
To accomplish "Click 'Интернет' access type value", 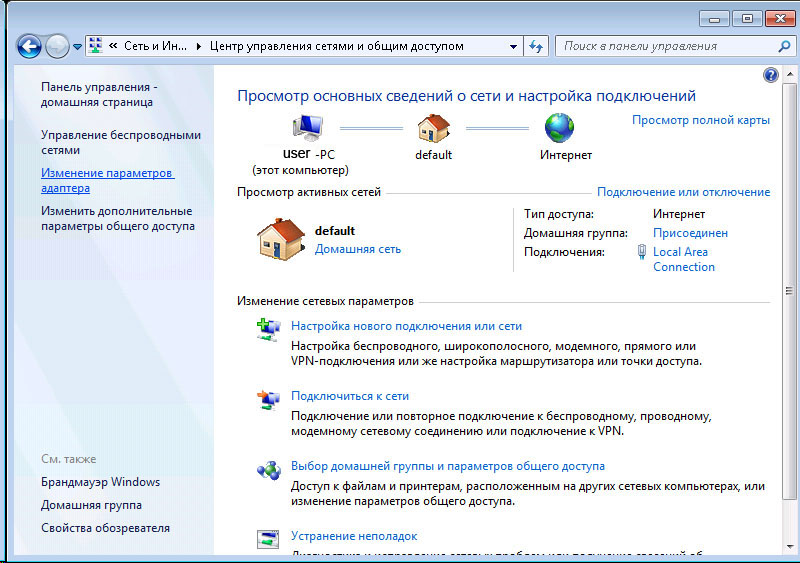I will [679, 214].
